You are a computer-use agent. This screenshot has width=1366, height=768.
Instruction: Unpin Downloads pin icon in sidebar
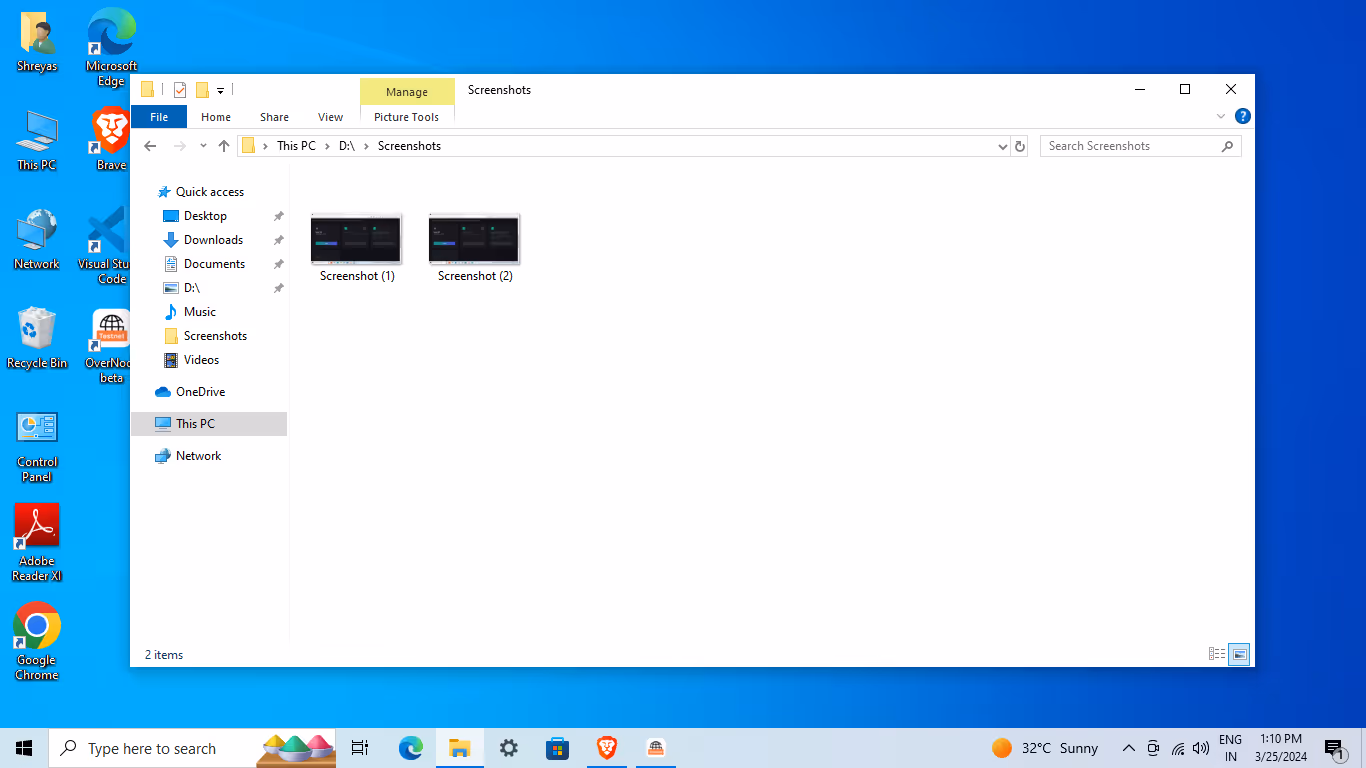pos(278,240)
